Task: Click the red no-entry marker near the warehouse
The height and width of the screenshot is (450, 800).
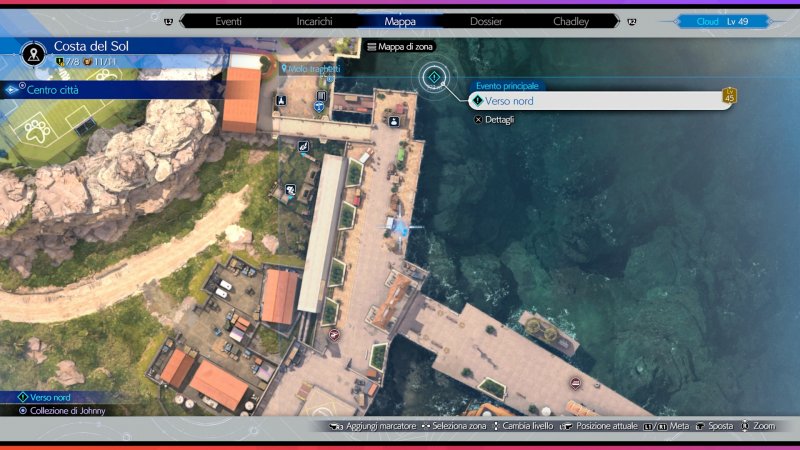Action: [333, 335]
